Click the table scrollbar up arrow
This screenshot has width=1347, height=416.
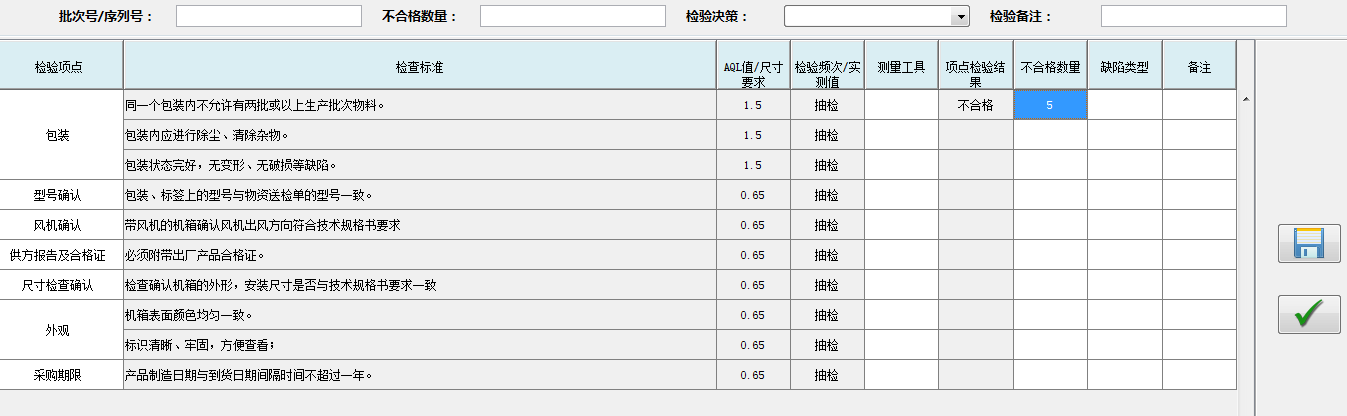(x=1246, y=99)
